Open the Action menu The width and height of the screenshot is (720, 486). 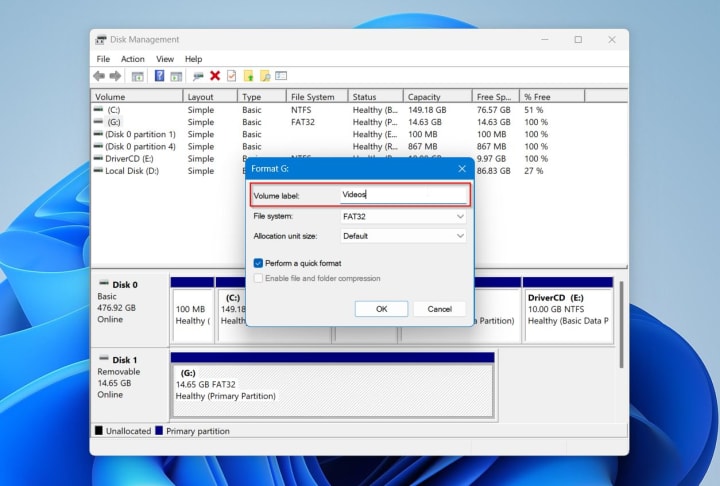[x=133, y=59]
